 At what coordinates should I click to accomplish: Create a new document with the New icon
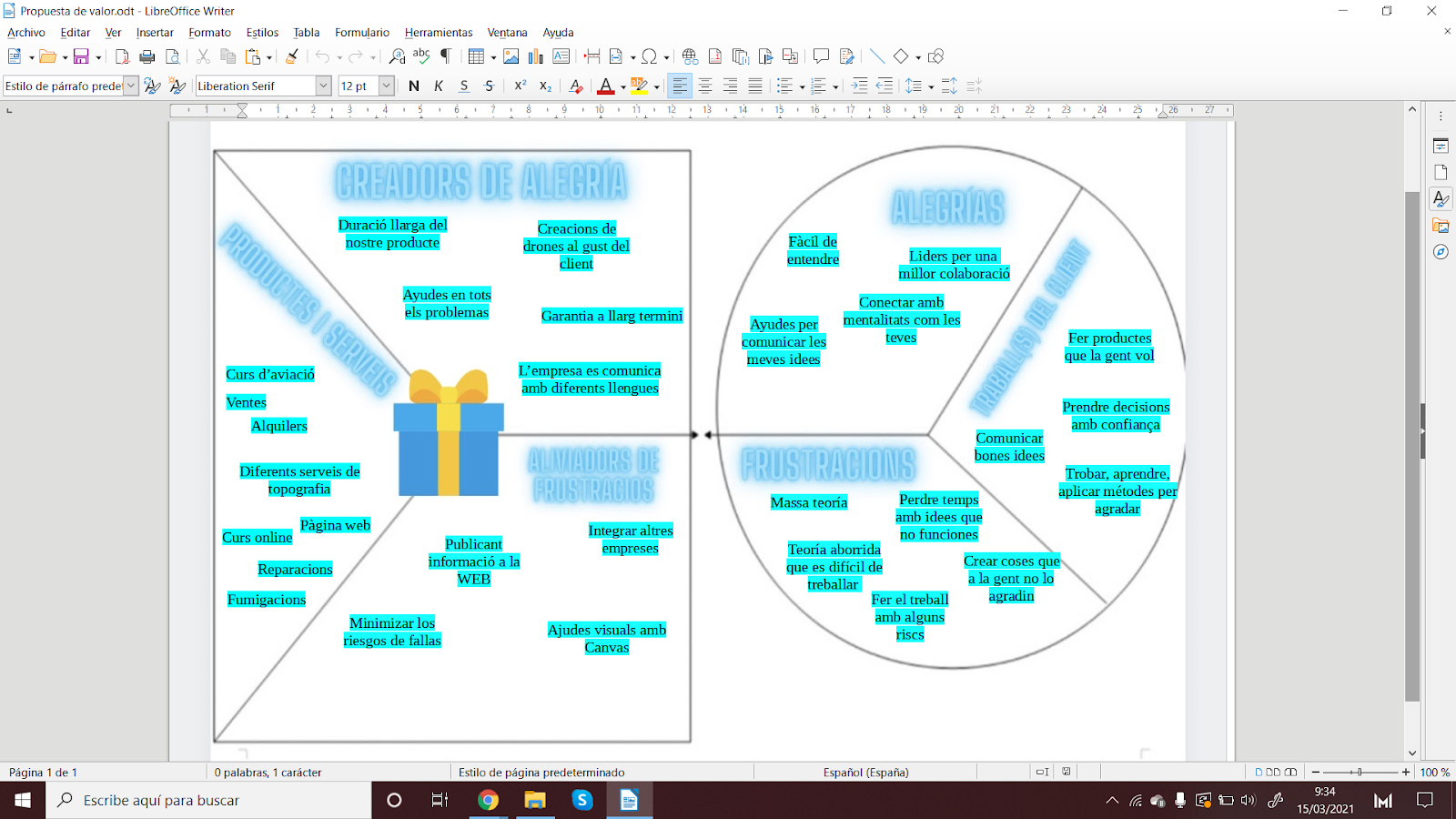(x=15, y=56)
